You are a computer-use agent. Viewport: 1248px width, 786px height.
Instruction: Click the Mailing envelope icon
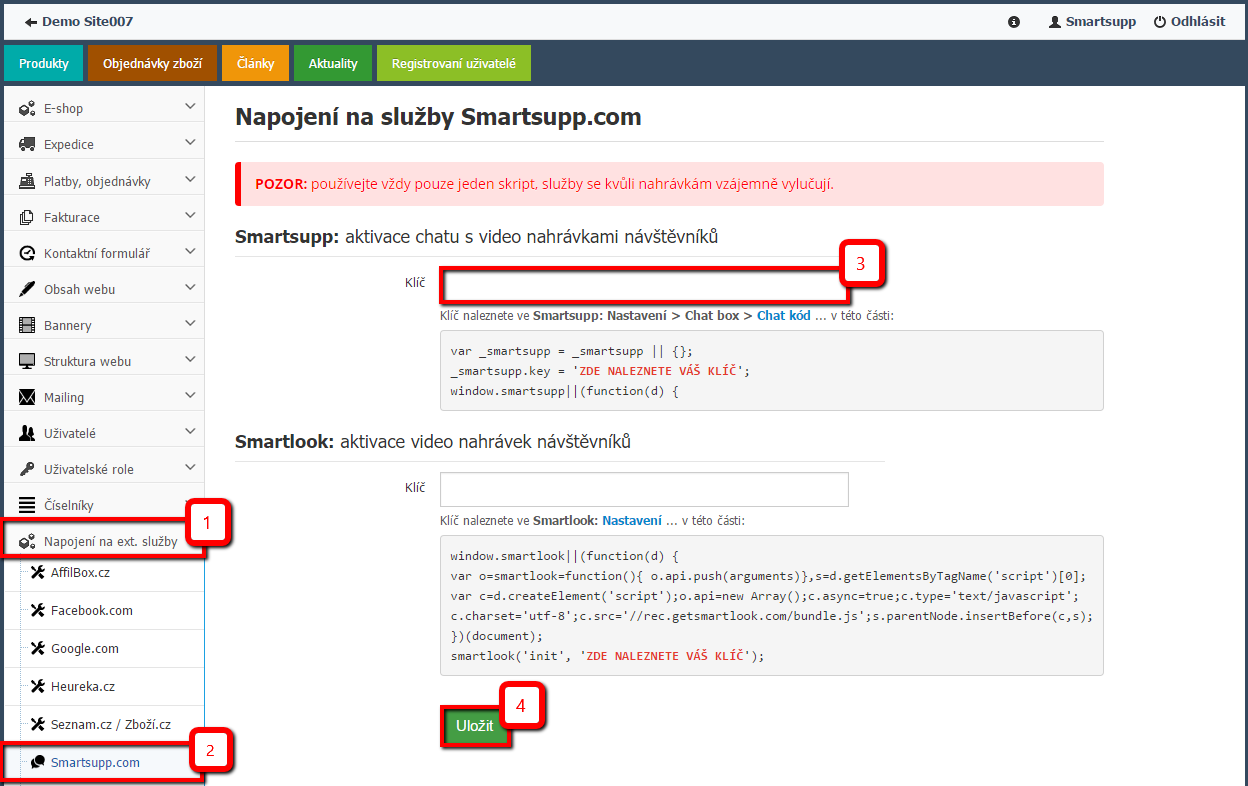[x=27, y=397]
